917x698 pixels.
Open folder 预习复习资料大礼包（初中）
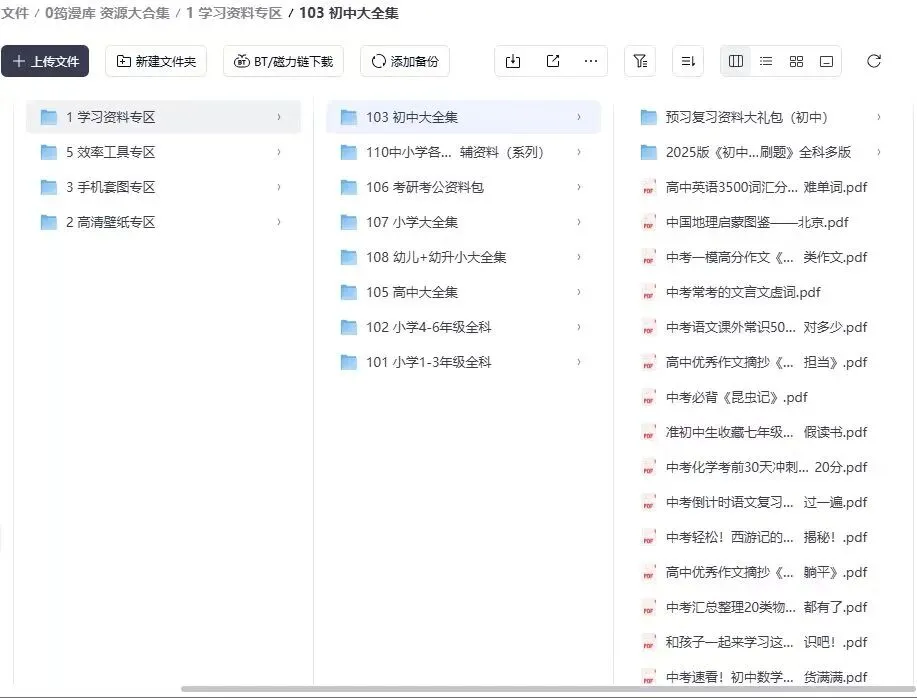click(x=763, y=117)
